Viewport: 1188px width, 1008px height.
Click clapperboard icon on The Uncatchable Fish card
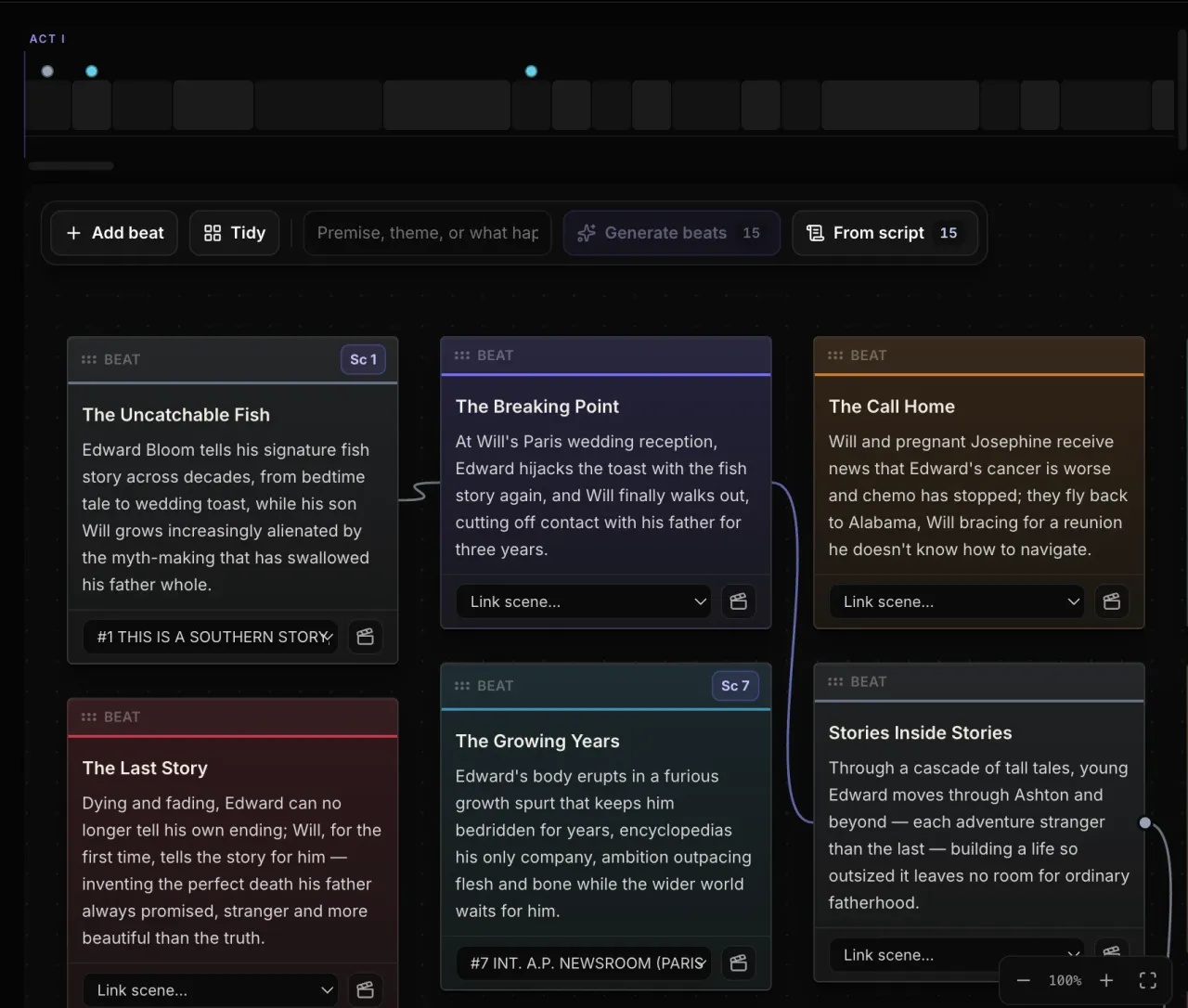tap(366, 637)
